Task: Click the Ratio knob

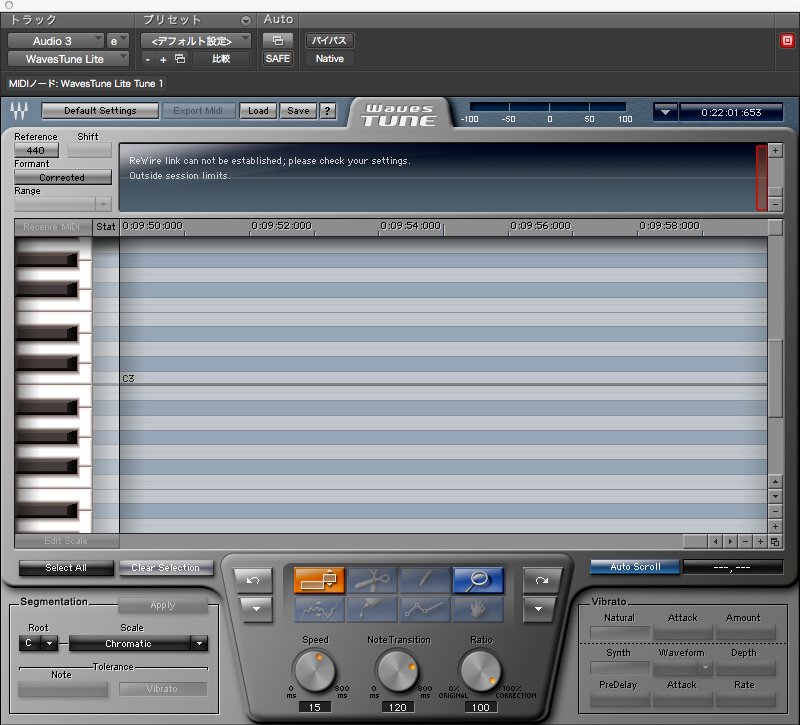Action: [480, 671]
